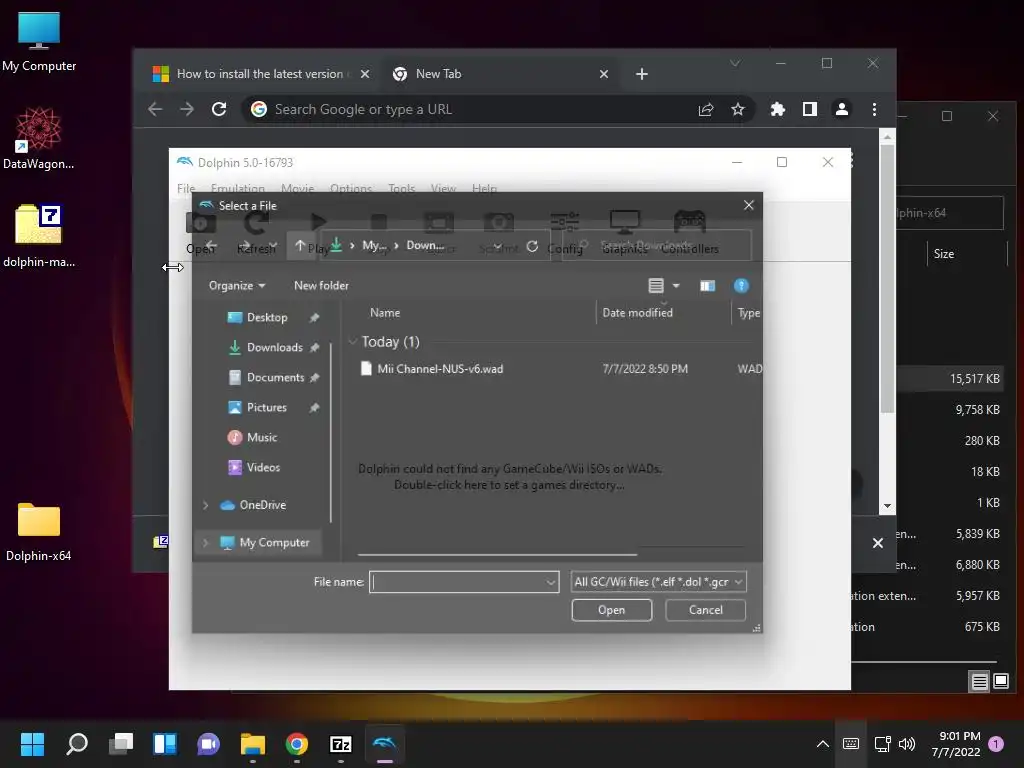
Task: Switch File Explorer to details view icon
Action: 979,682
